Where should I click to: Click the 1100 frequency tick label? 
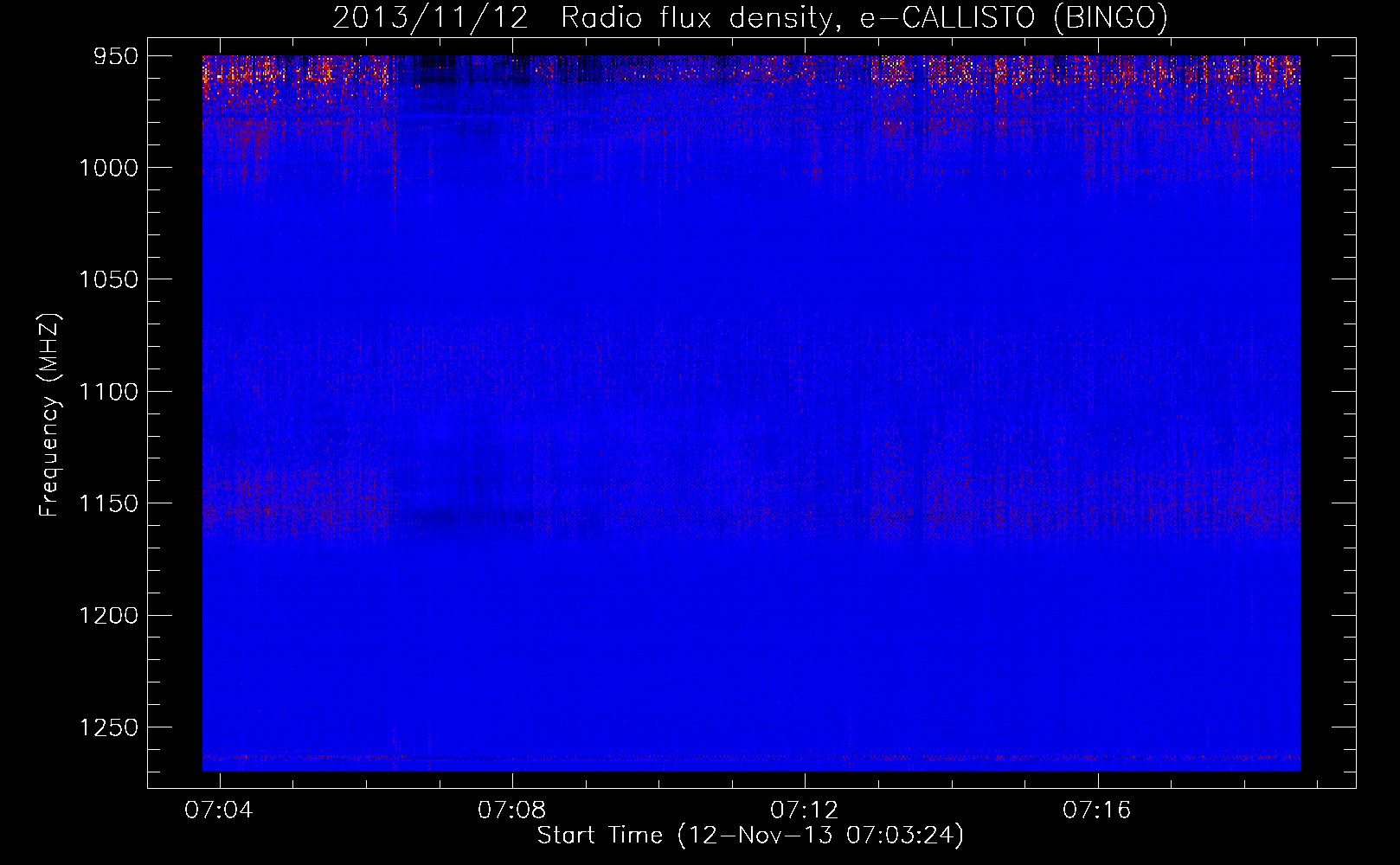click(x=109, y=392)
